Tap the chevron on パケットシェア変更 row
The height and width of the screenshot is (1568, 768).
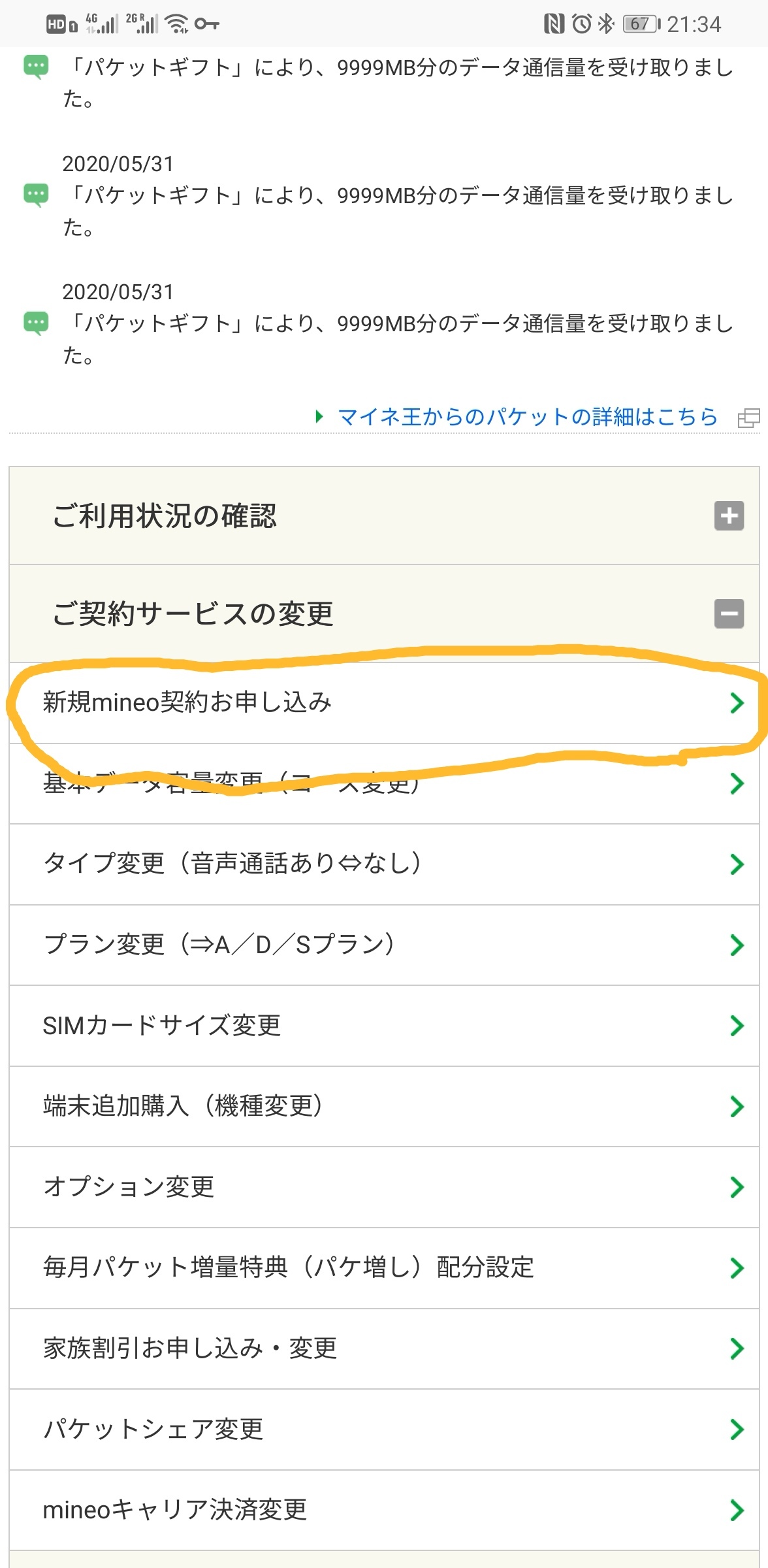click(737, 1429)
